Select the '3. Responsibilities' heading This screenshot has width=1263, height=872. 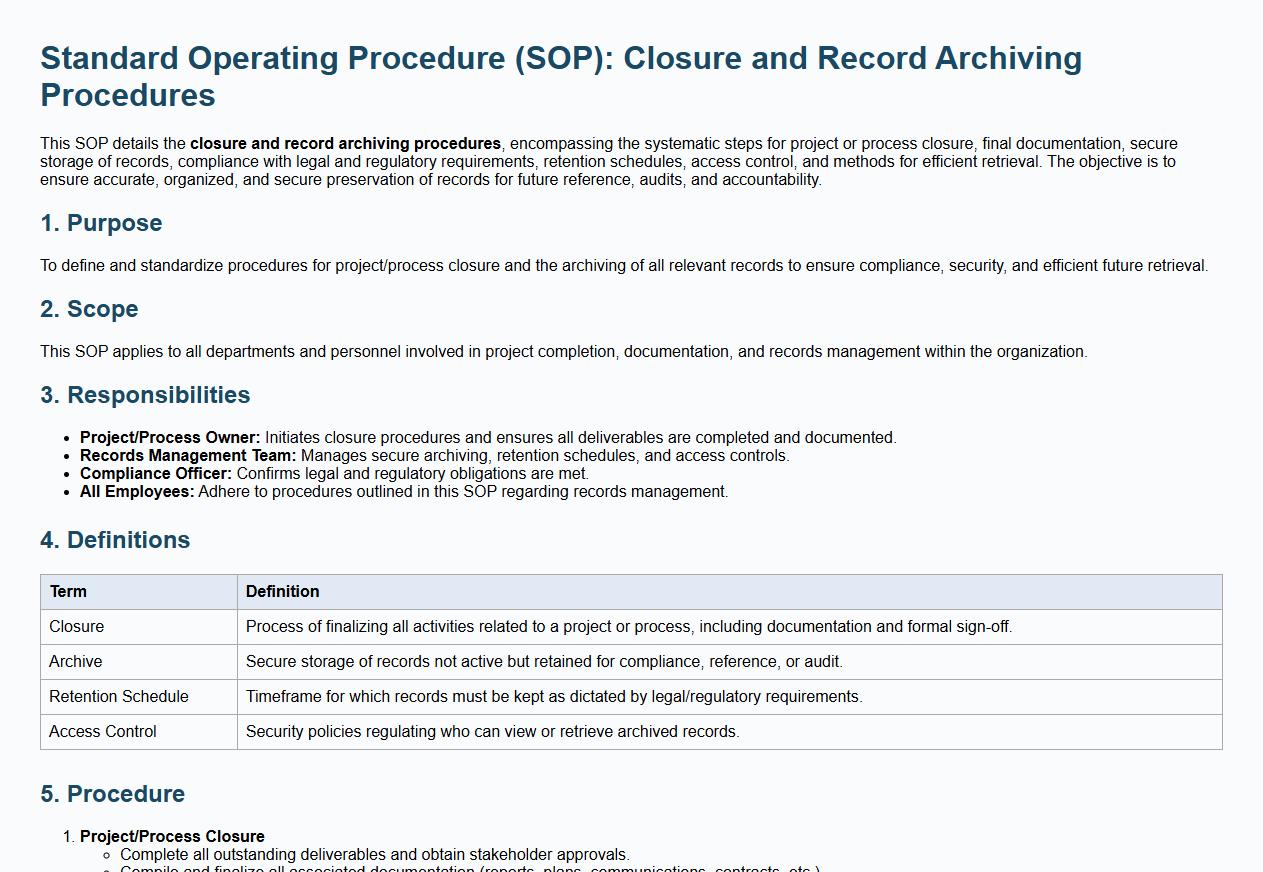pos(145,395)
